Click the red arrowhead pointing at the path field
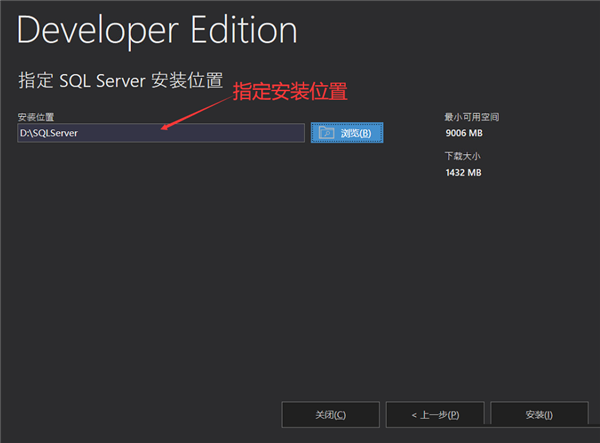The height and width of the screenshot is (443, 600). tap(166, 127)
